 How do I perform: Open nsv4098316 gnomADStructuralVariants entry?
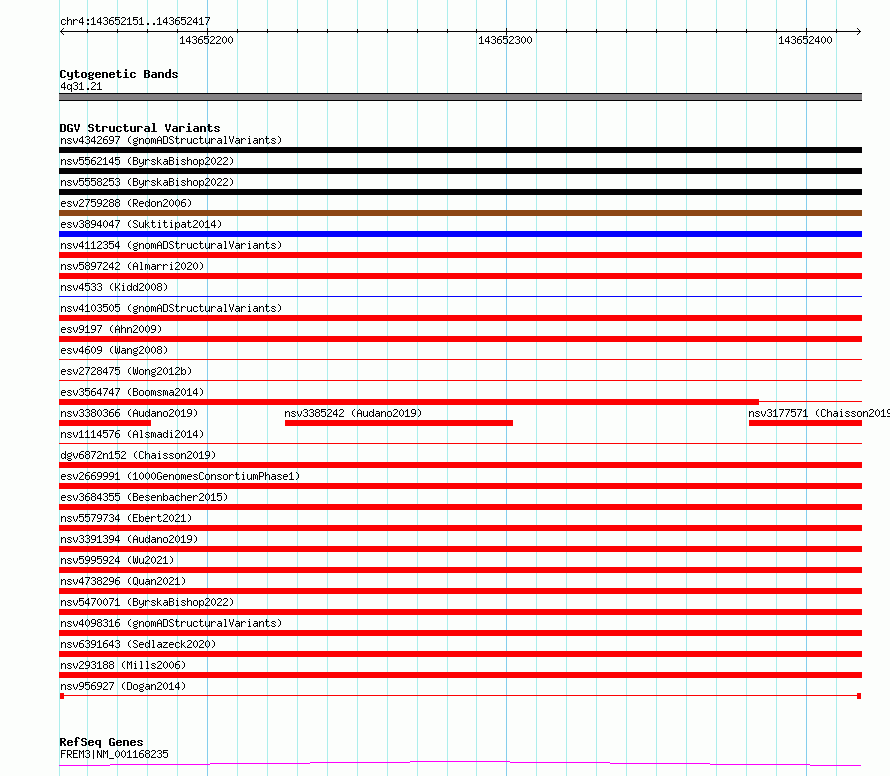171,623
